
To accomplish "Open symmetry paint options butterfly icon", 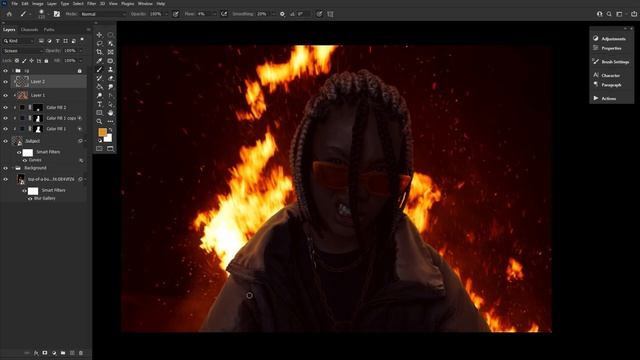I will click(x=330, y=14).
